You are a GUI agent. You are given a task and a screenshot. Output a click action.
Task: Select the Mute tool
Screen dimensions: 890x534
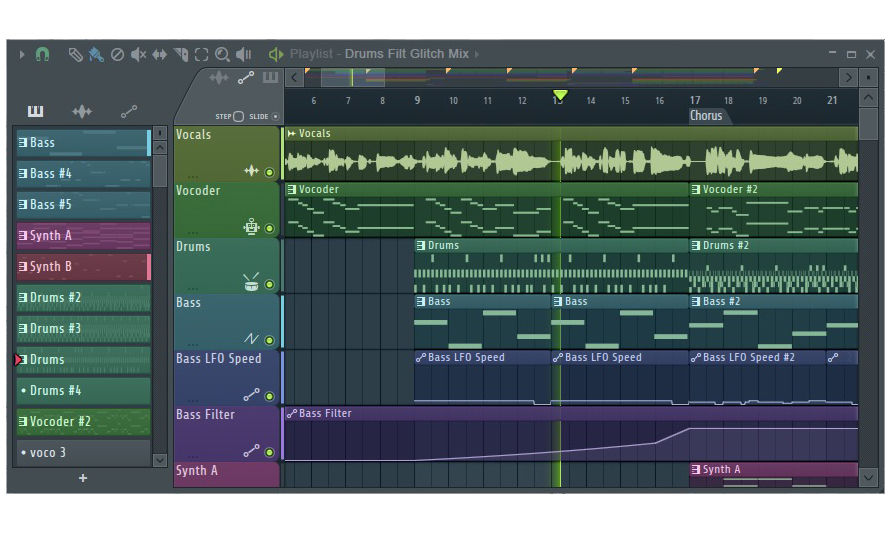(138, 54)
